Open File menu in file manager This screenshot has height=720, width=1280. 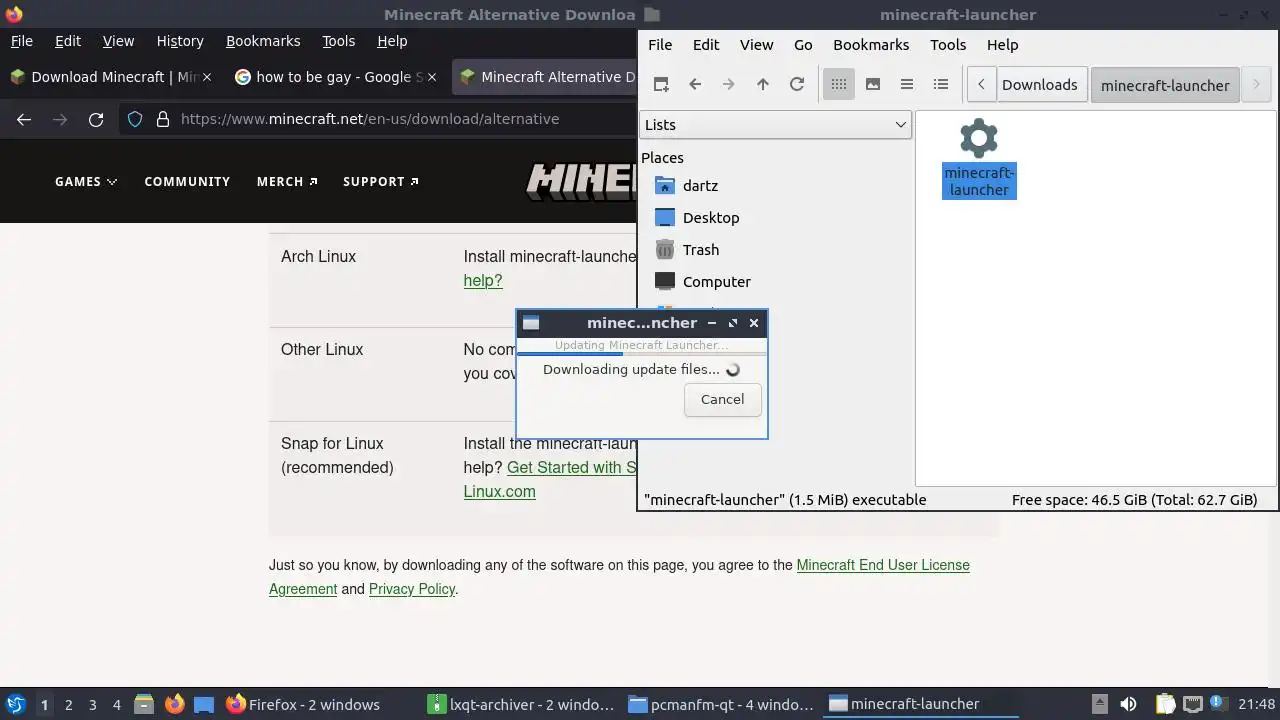[x=660, y=44]
